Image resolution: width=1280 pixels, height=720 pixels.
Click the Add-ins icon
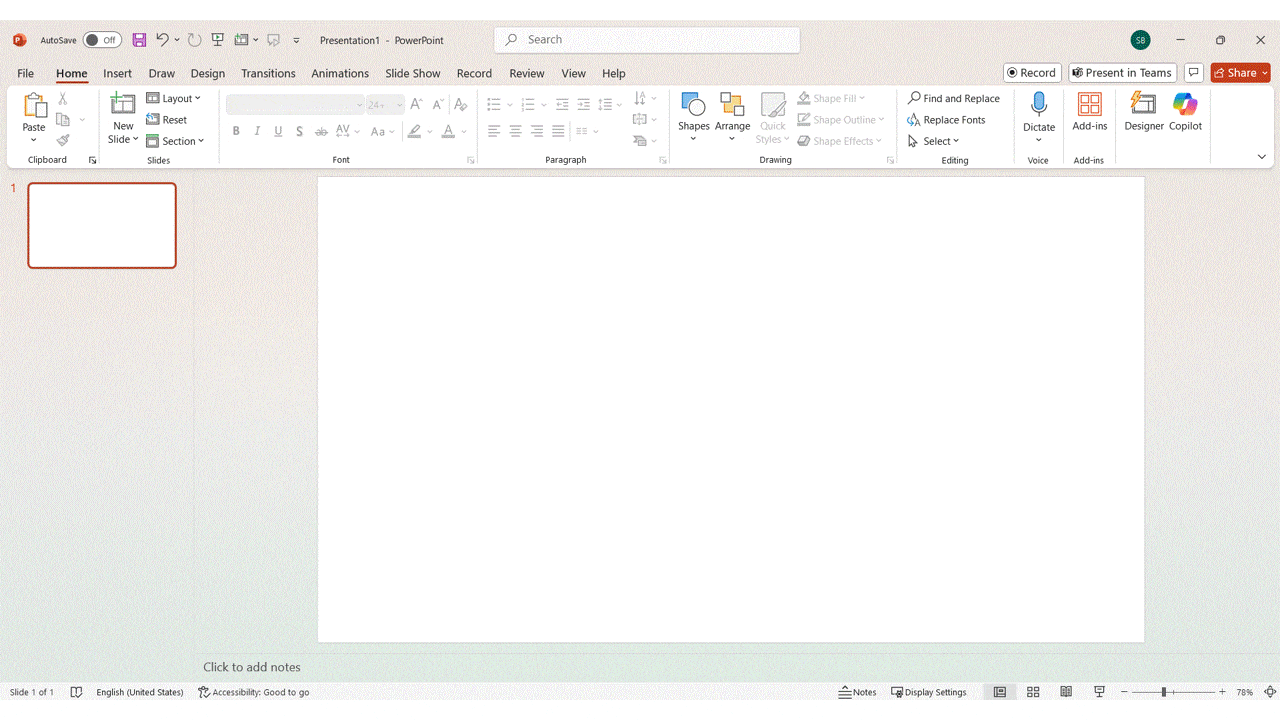coord(1089,112)
